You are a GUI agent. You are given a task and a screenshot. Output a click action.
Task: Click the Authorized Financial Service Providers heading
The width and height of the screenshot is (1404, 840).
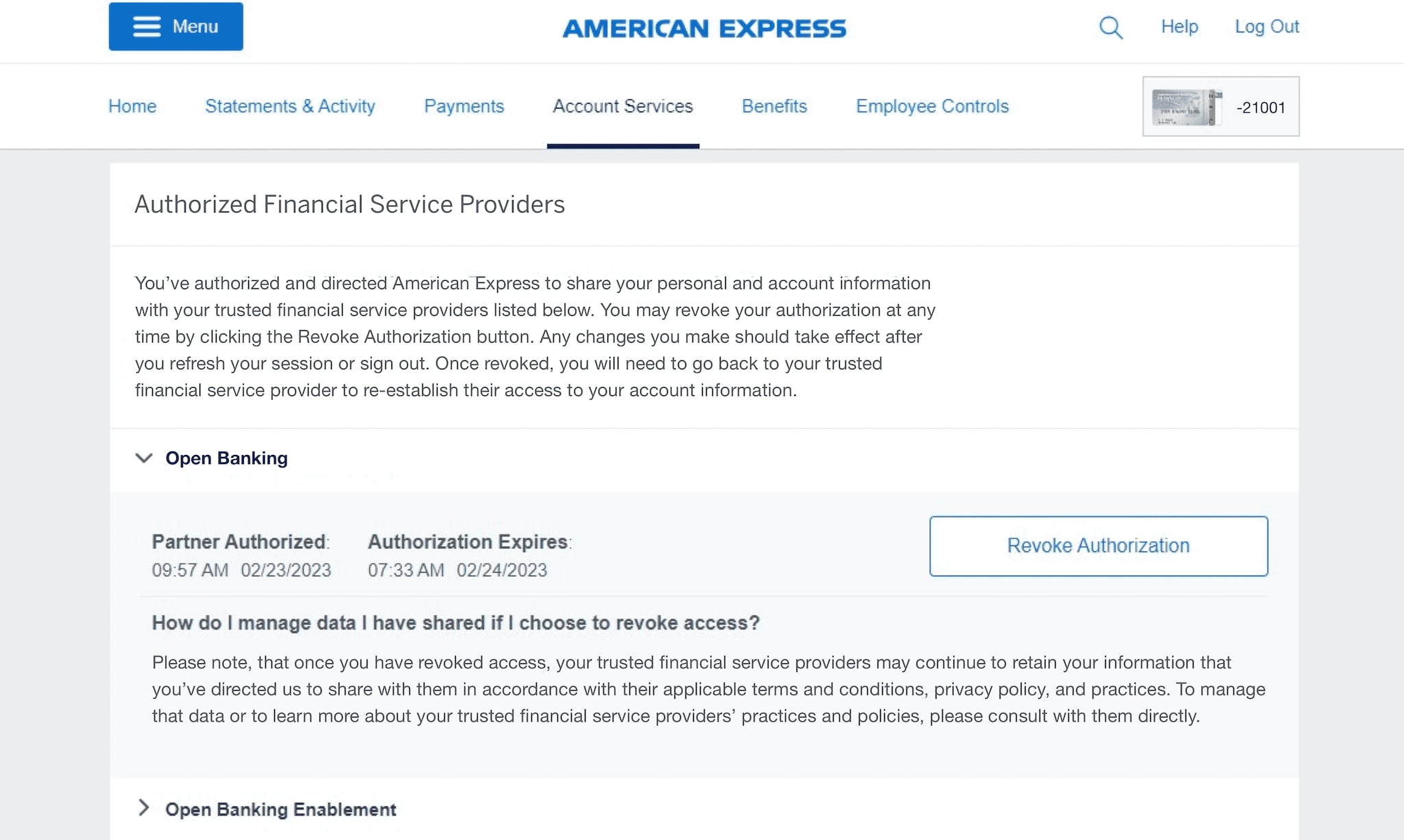[x=350, y=204]
